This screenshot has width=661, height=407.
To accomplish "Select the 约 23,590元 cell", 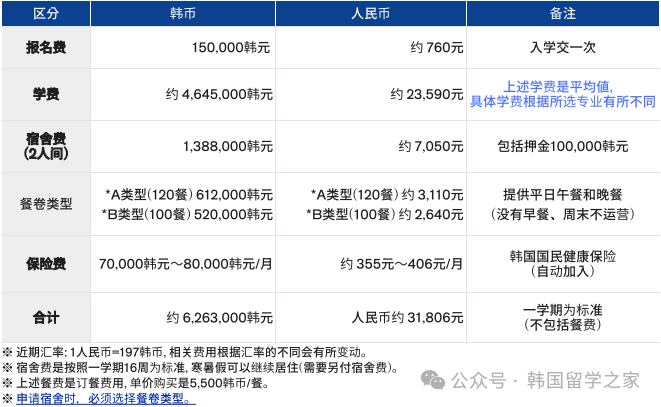I will click(x=427, y=94).
